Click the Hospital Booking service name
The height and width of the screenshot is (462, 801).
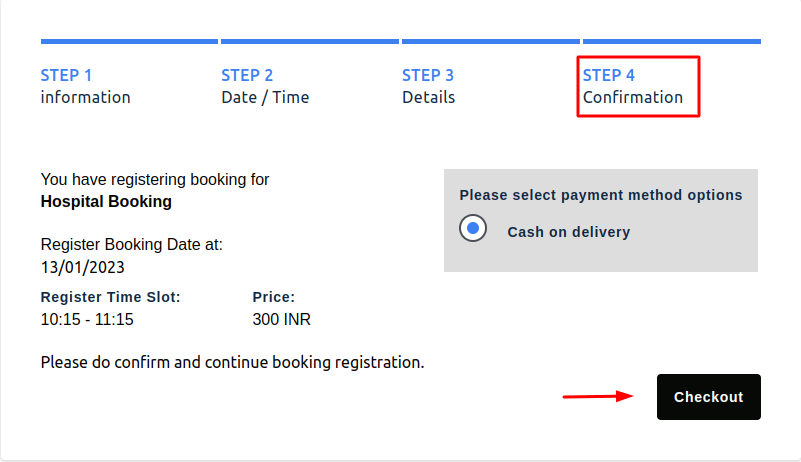click(106, 201)
